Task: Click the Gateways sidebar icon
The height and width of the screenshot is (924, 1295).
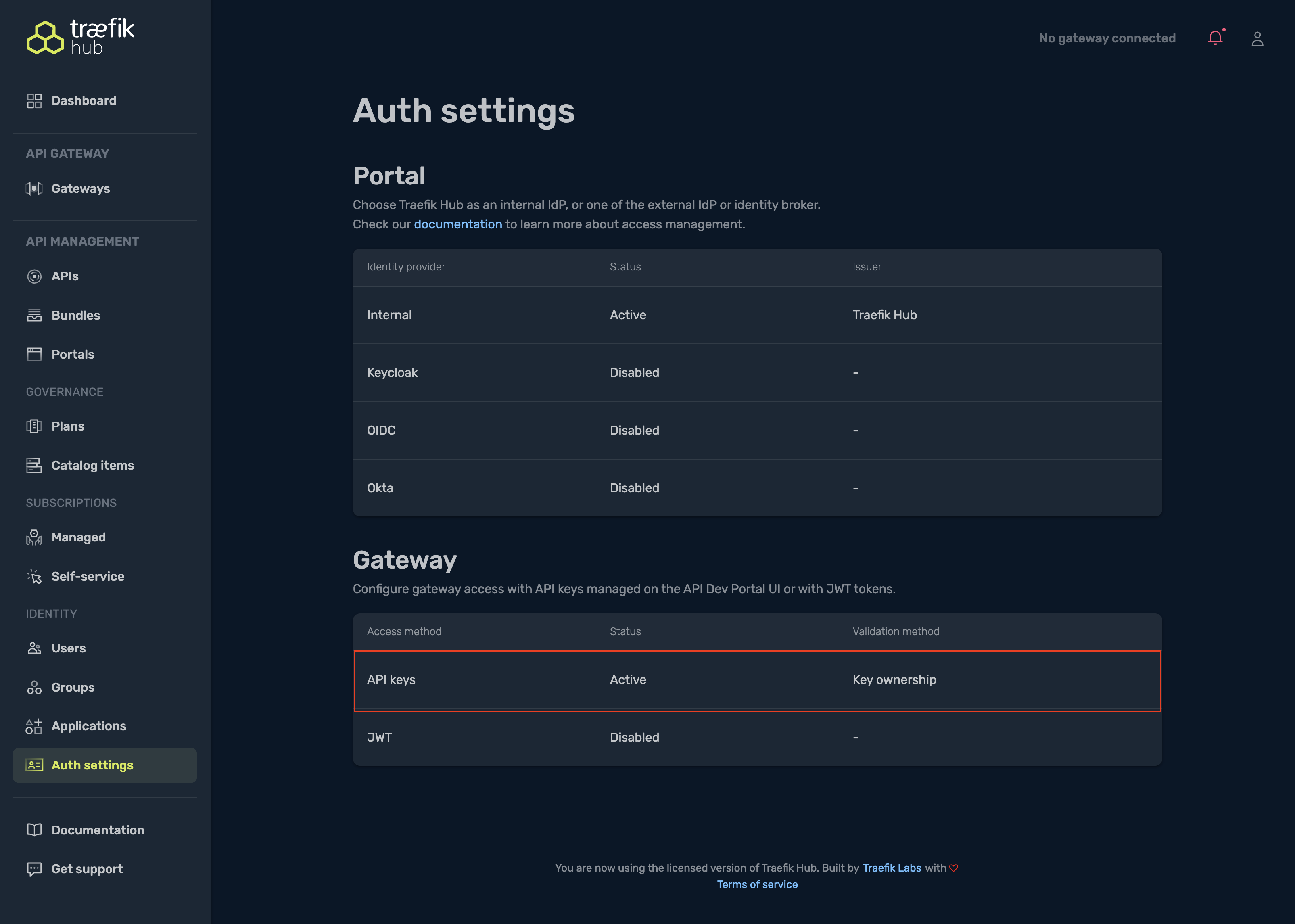Action: pyautogui.click(x=34, y=189)
